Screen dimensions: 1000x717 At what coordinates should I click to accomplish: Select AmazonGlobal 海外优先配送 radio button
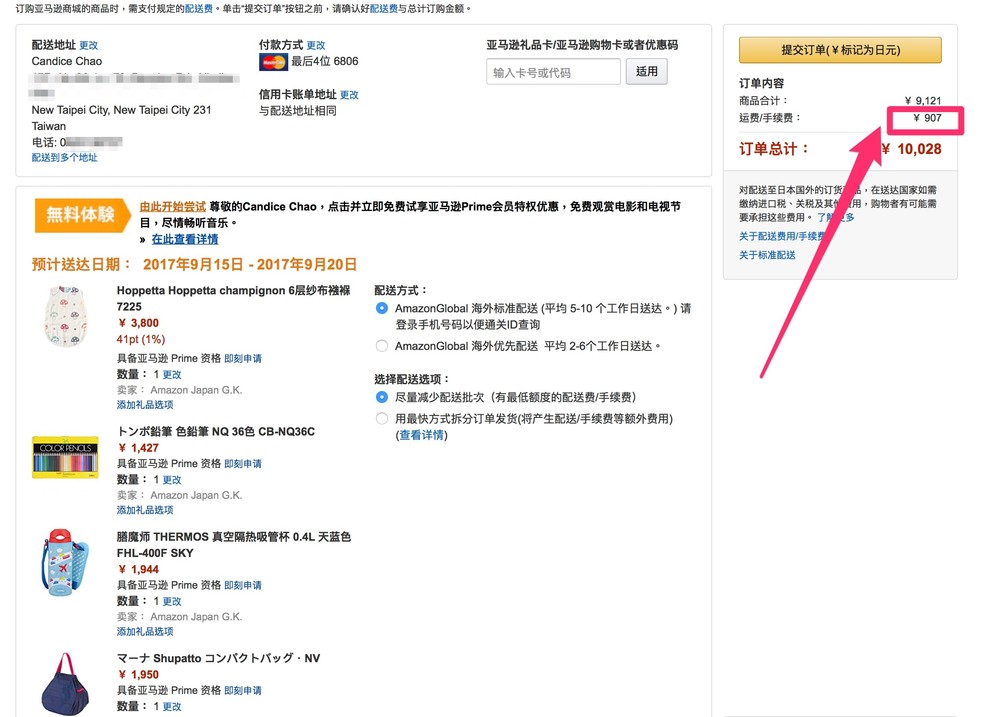[381, 346]
